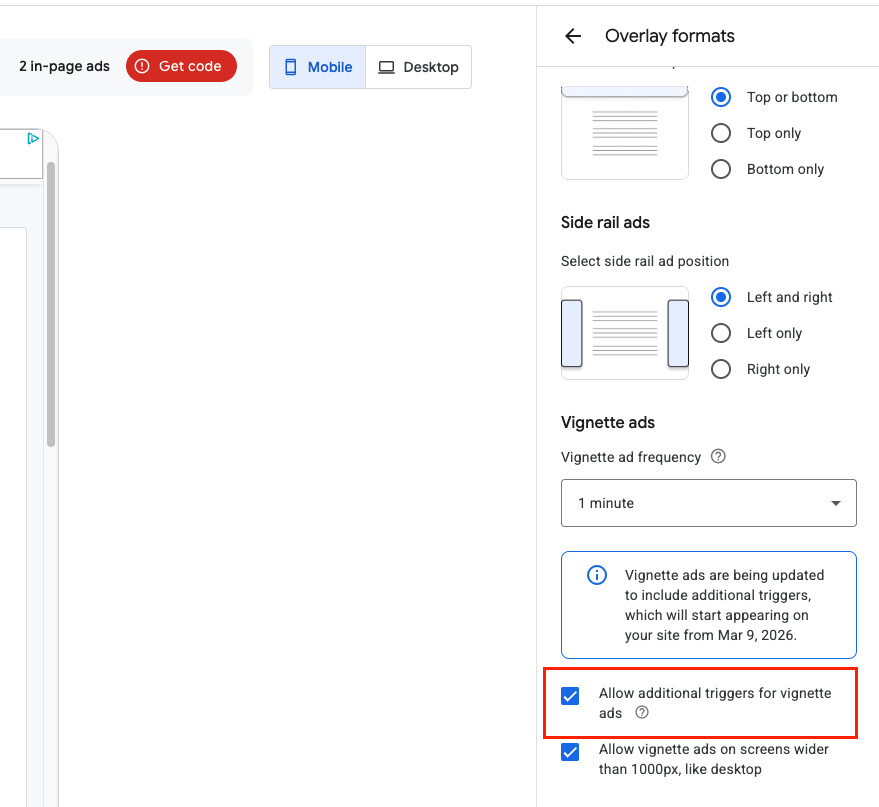The height and width of the screenshot is (807, 879).
Task: Select the Top only radio option
Action: (720, 133)
